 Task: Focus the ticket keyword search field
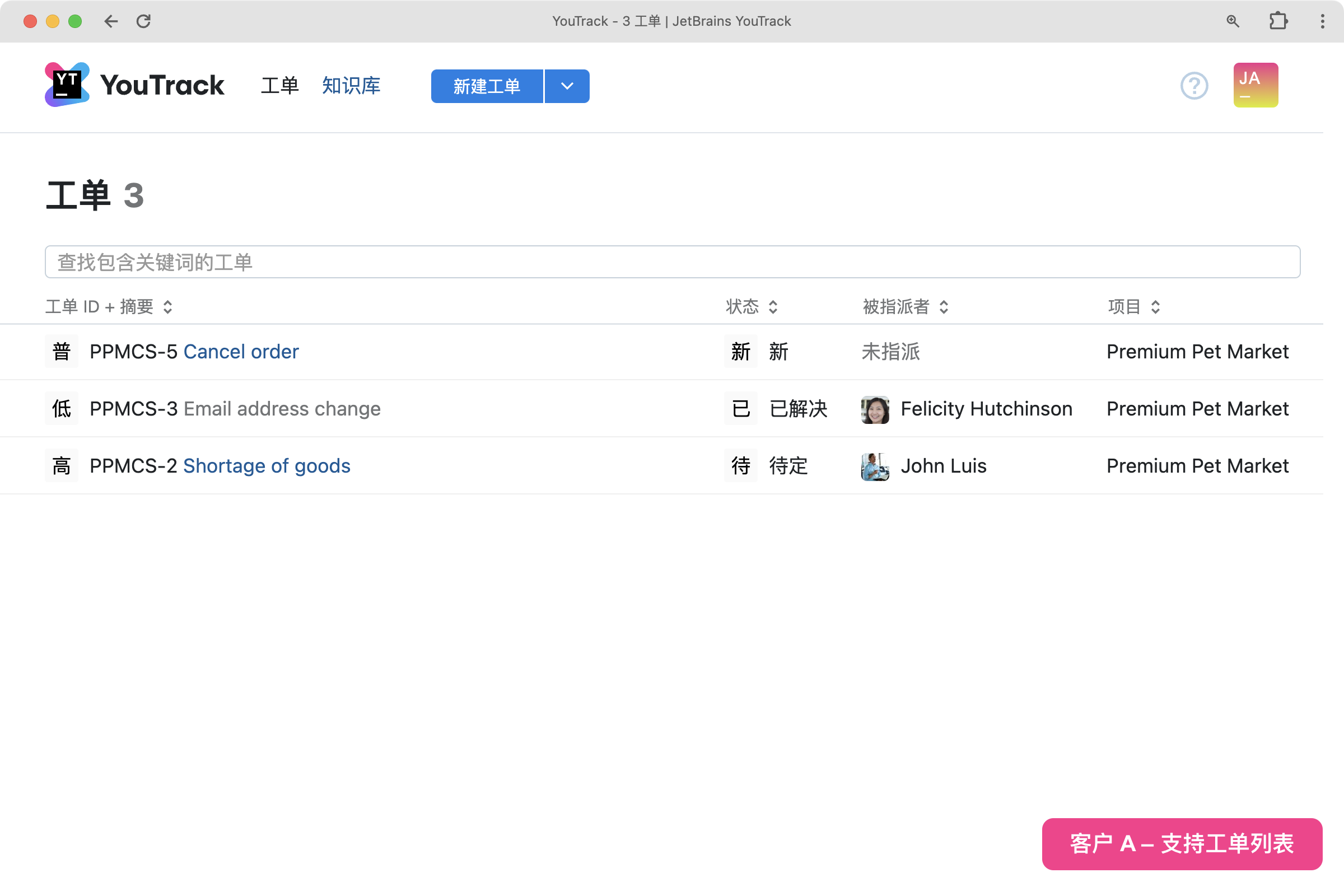coord(672,262)
